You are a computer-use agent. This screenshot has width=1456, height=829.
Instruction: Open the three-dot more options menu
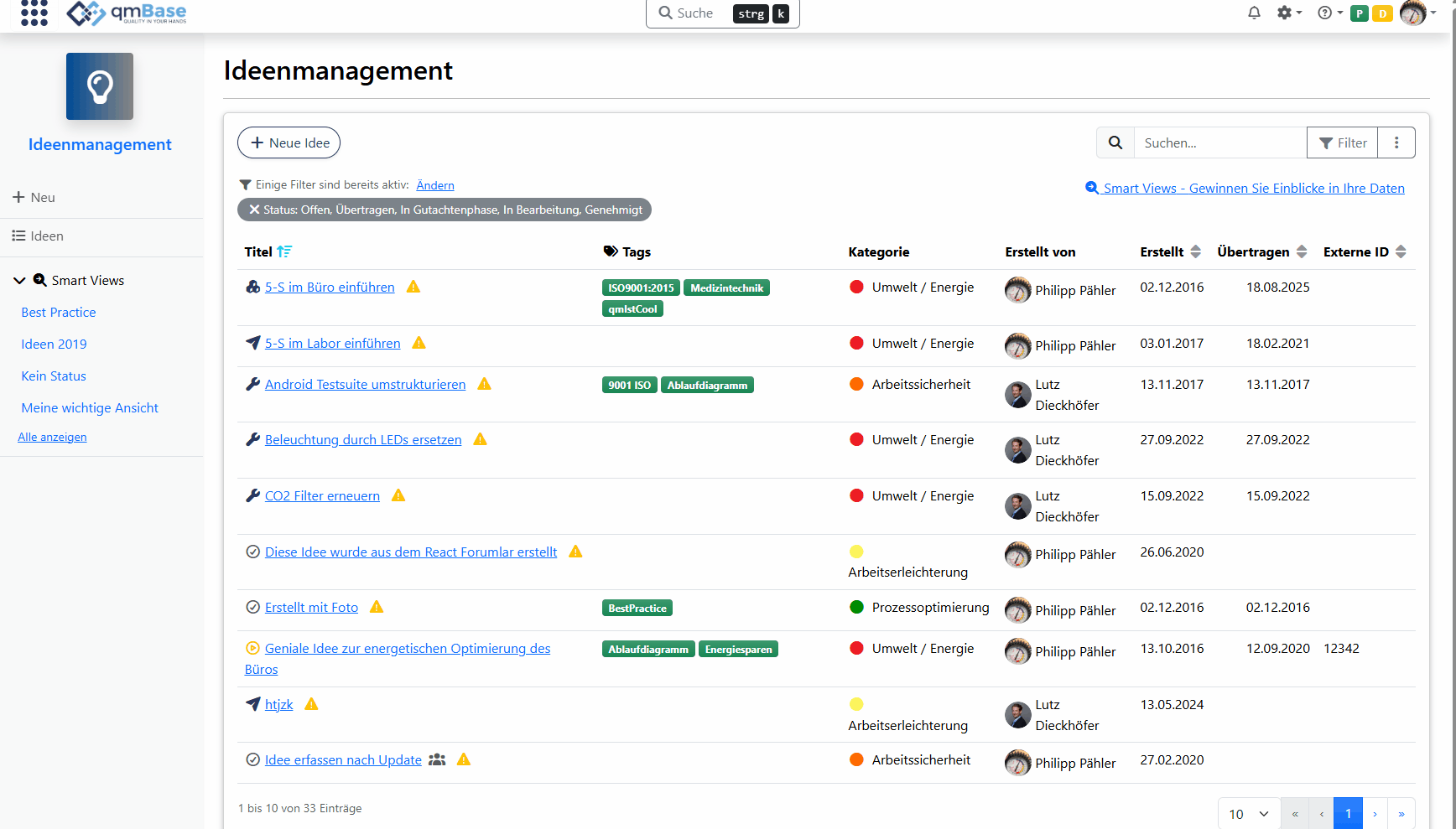[1396, 142]
